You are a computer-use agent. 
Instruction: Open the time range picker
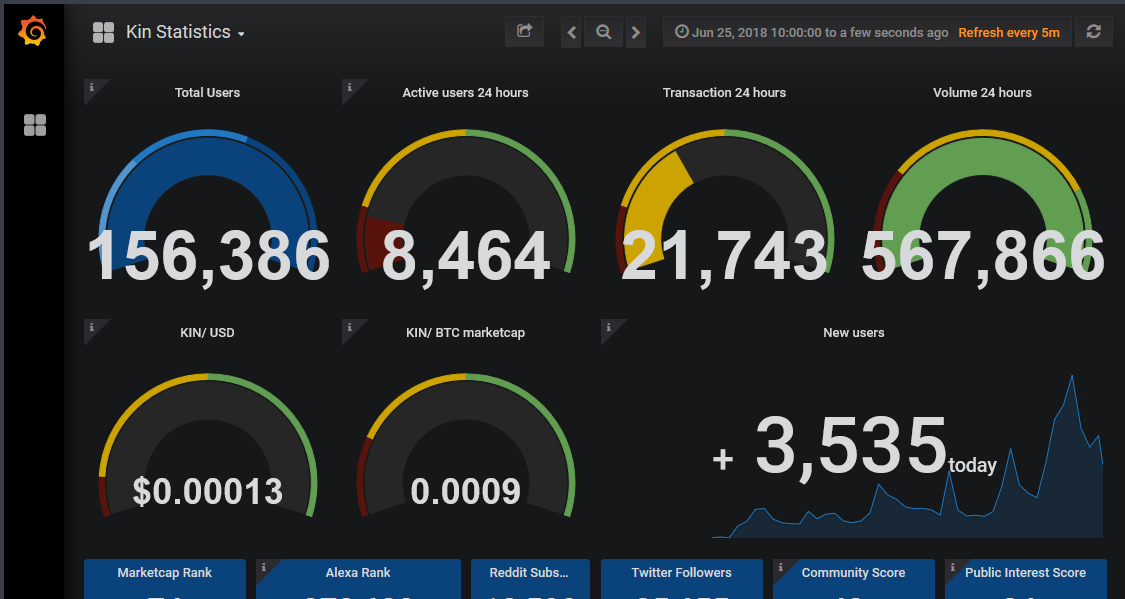click(811, 32)
